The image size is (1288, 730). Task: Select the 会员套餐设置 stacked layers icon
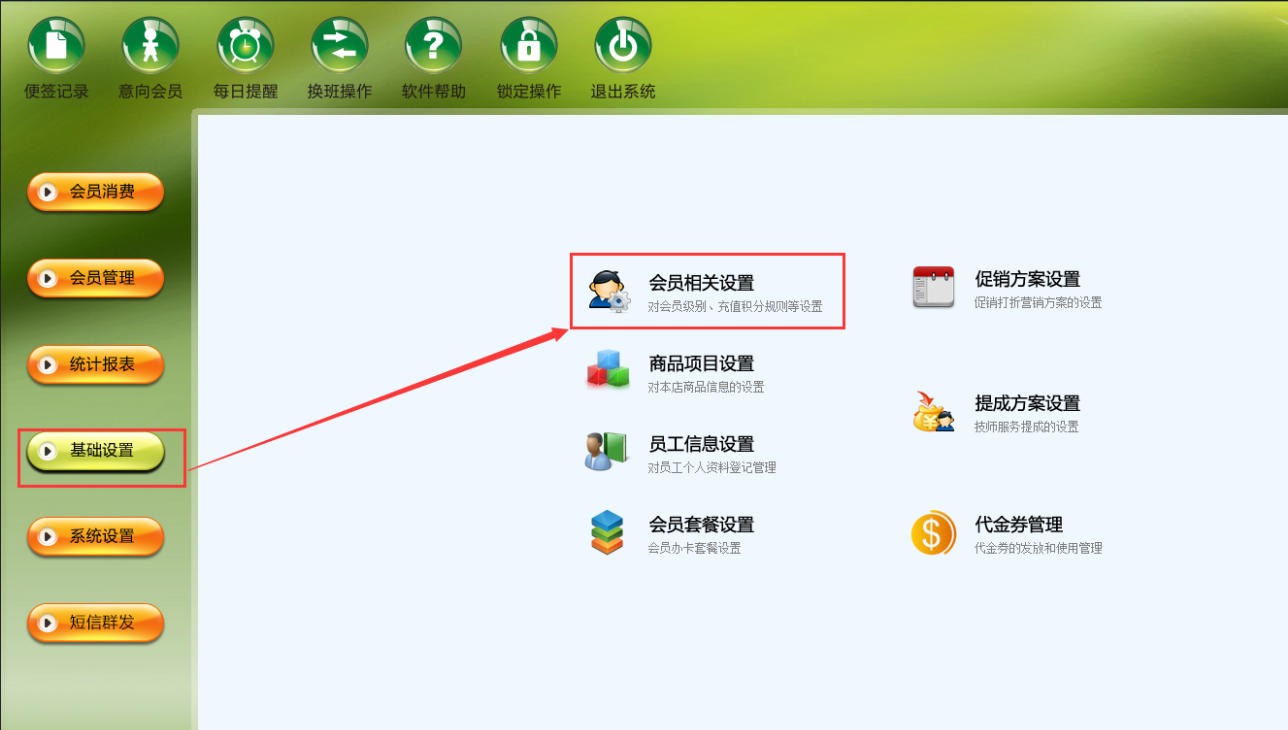click(x=607, y=532)
